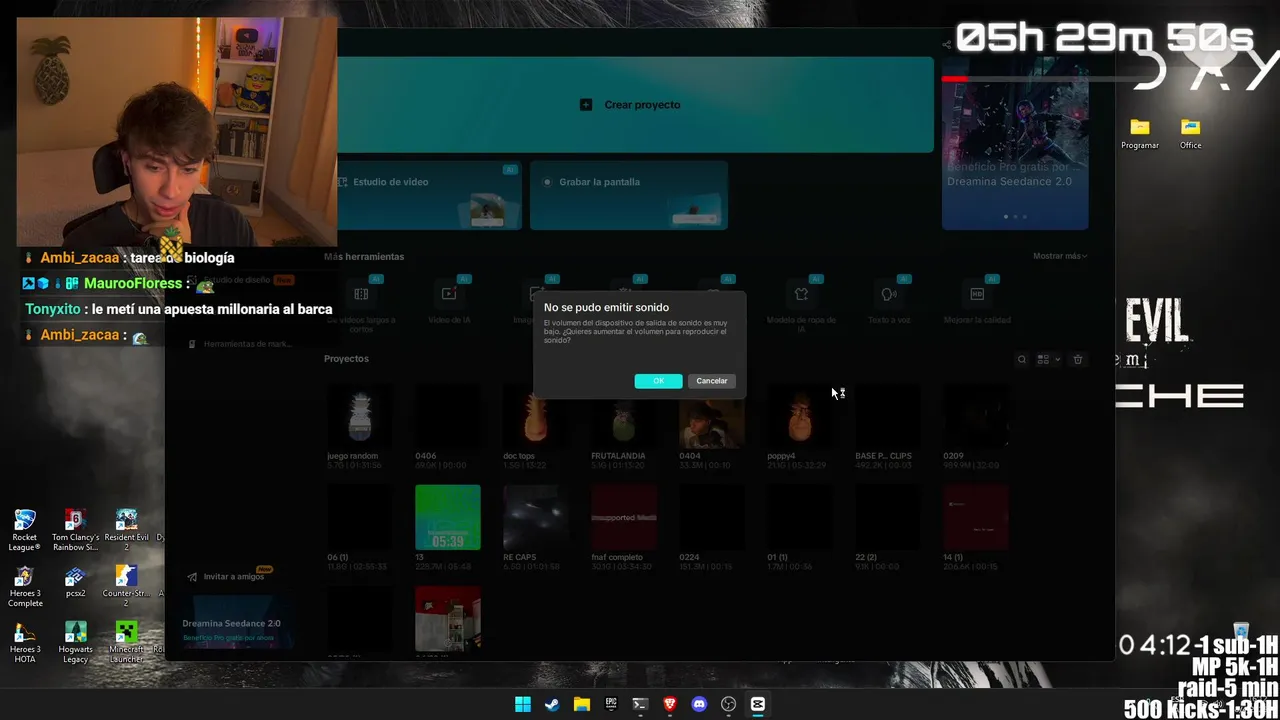
Task: Open Epic Games launcher from taskbar
Action: coord(611,704)
